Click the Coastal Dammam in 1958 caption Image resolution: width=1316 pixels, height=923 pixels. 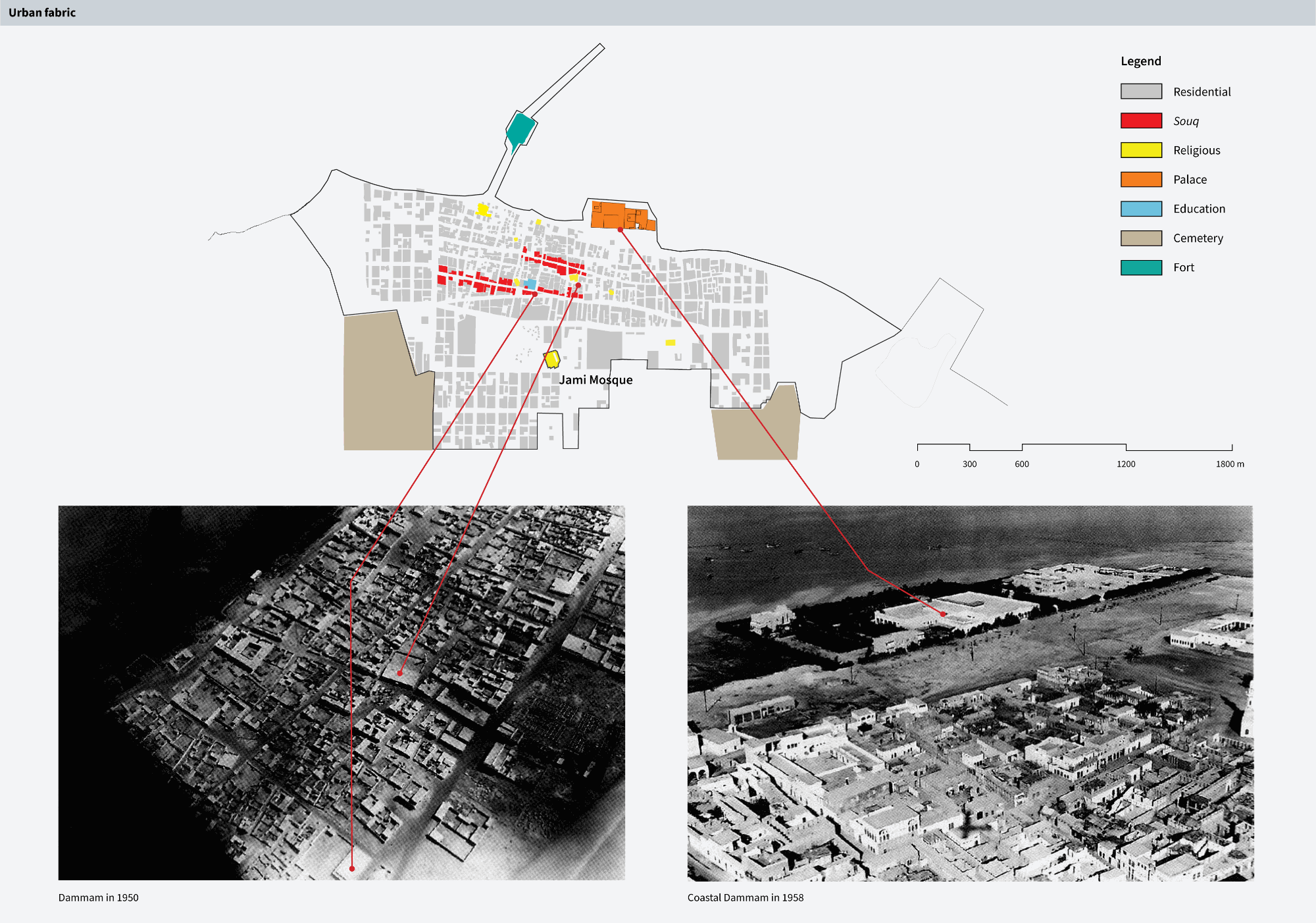point(745,897)
